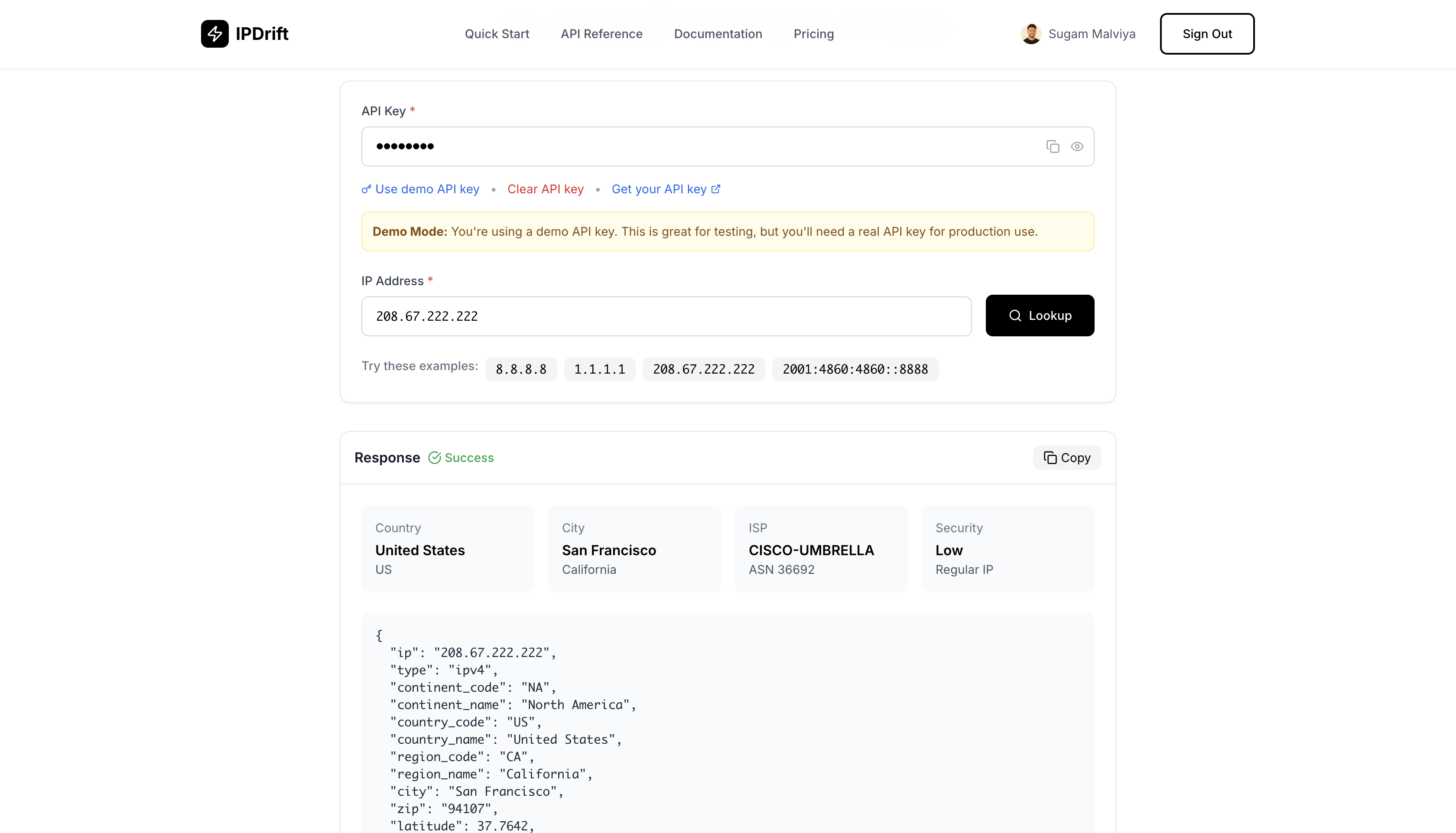The height and width of the screenshot is (833, 1456).
Task: Go to API Reference
Action: 601,34
